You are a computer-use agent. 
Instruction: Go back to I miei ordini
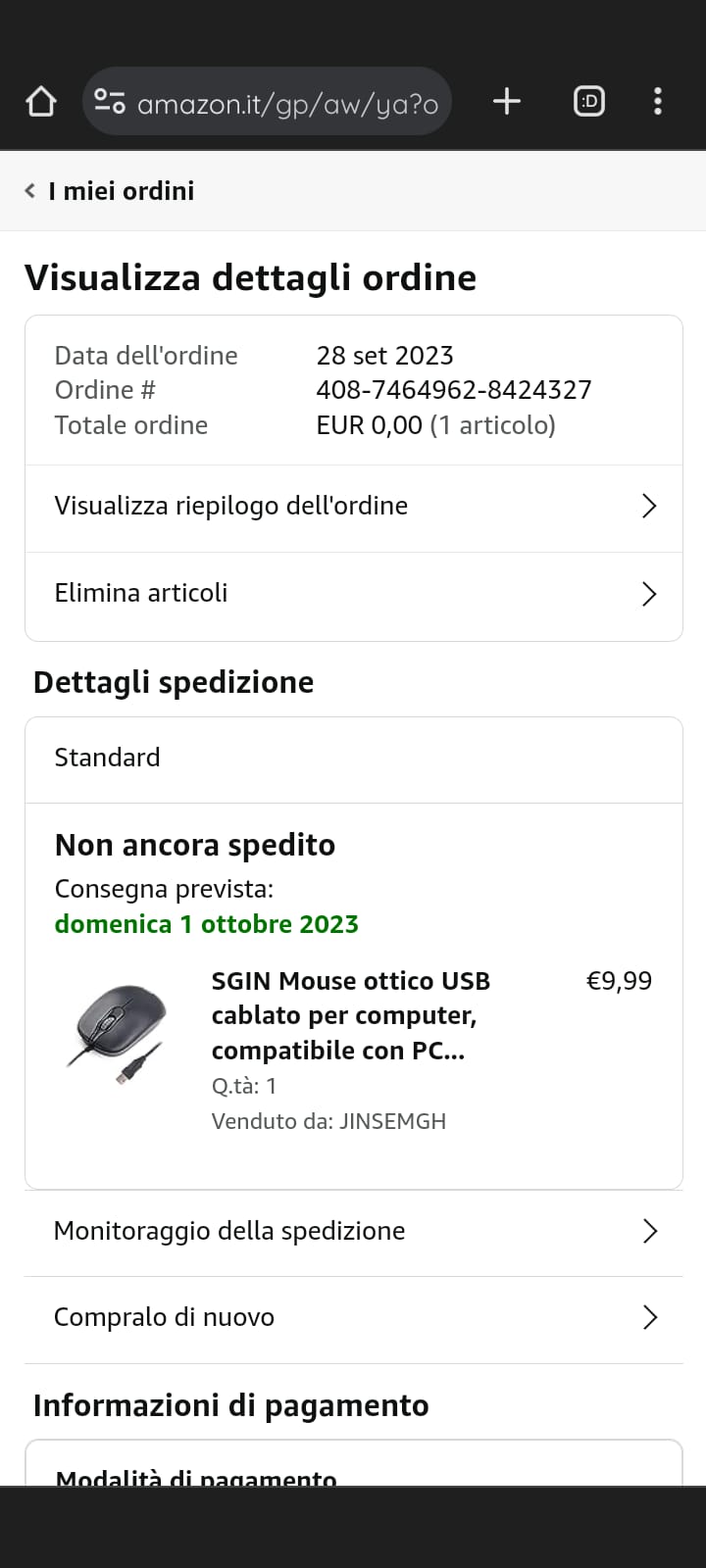(x=122, y=191)
